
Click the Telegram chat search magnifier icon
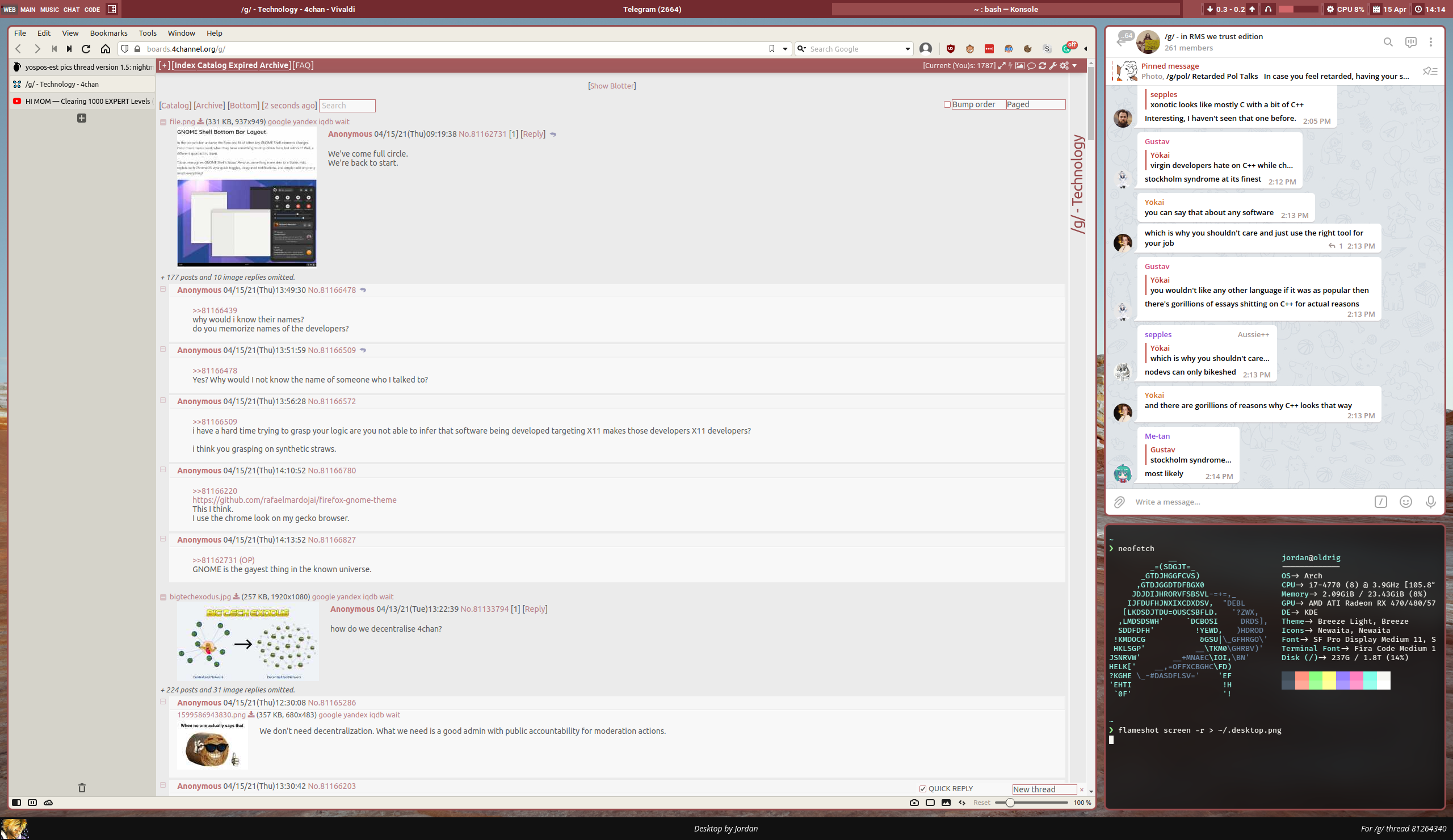[1388, 42]
